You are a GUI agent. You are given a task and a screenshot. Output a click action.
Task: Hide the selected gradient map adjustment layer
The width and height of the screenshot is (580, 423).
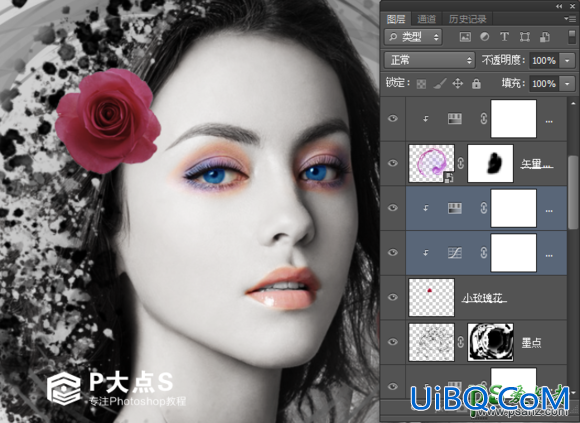[393, 208]
